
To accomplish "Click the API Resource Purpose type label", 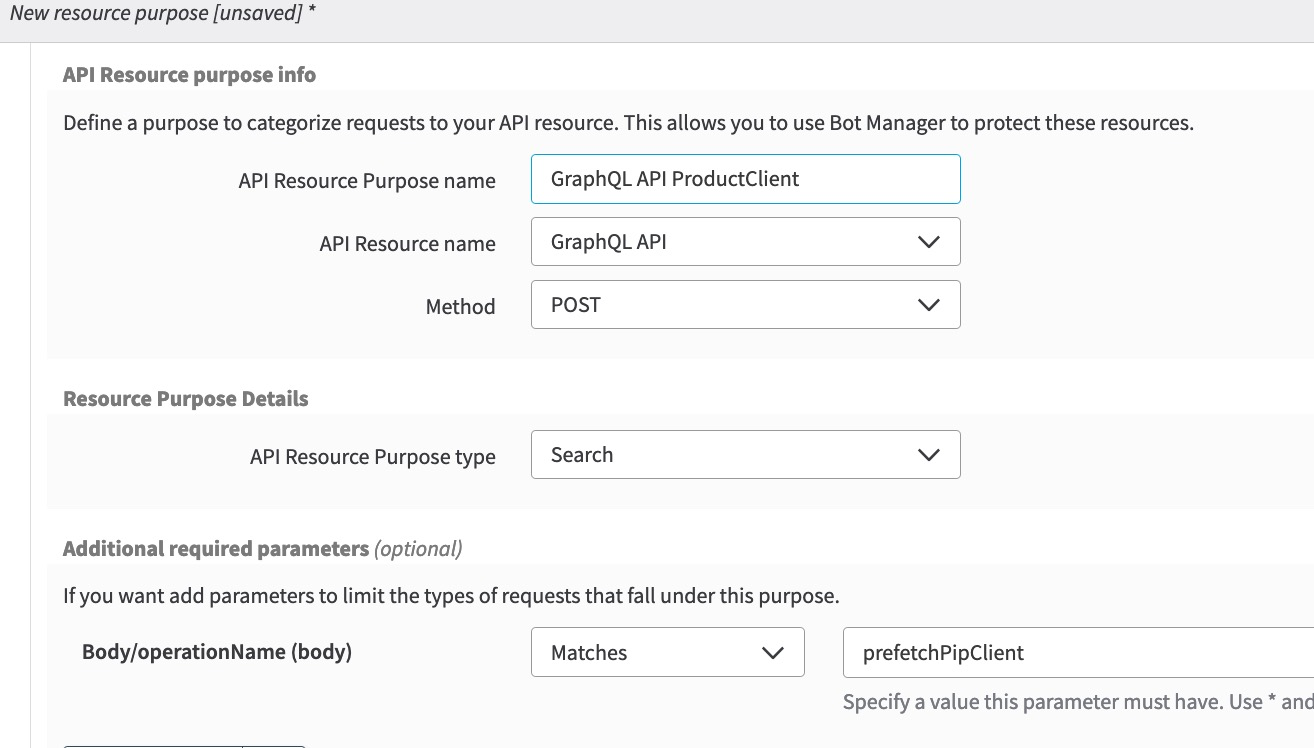I will [372, 457].
